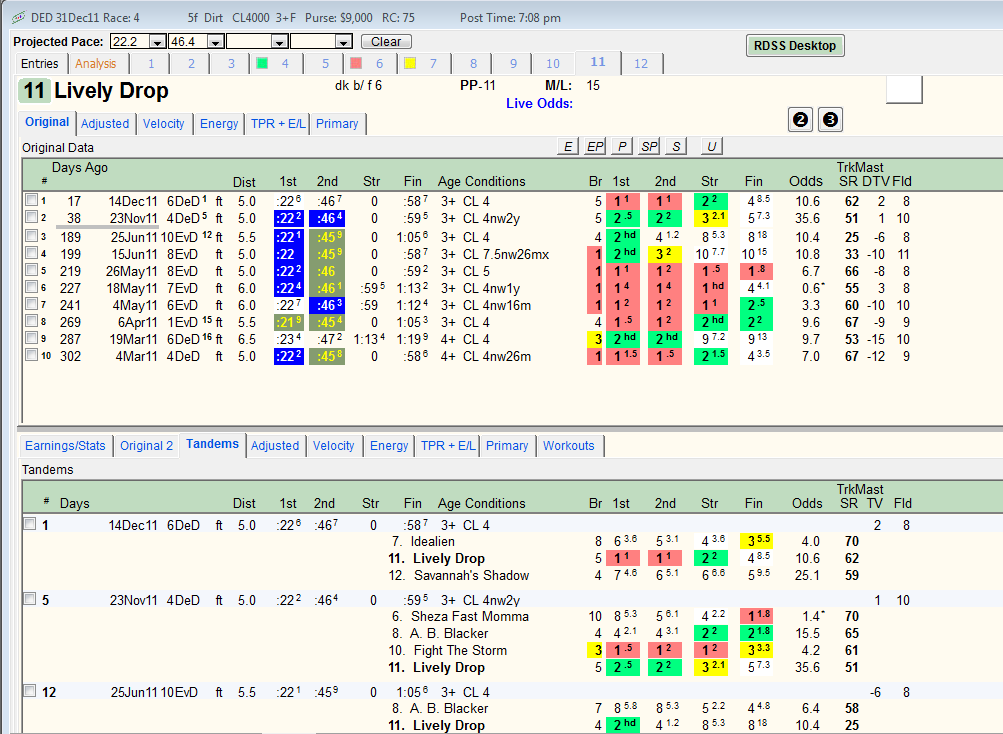The height and width of the screenshot is (734, 1003).
Task: Open the fourth empty projected pace dropdown
Action: [x=344, y=42]
